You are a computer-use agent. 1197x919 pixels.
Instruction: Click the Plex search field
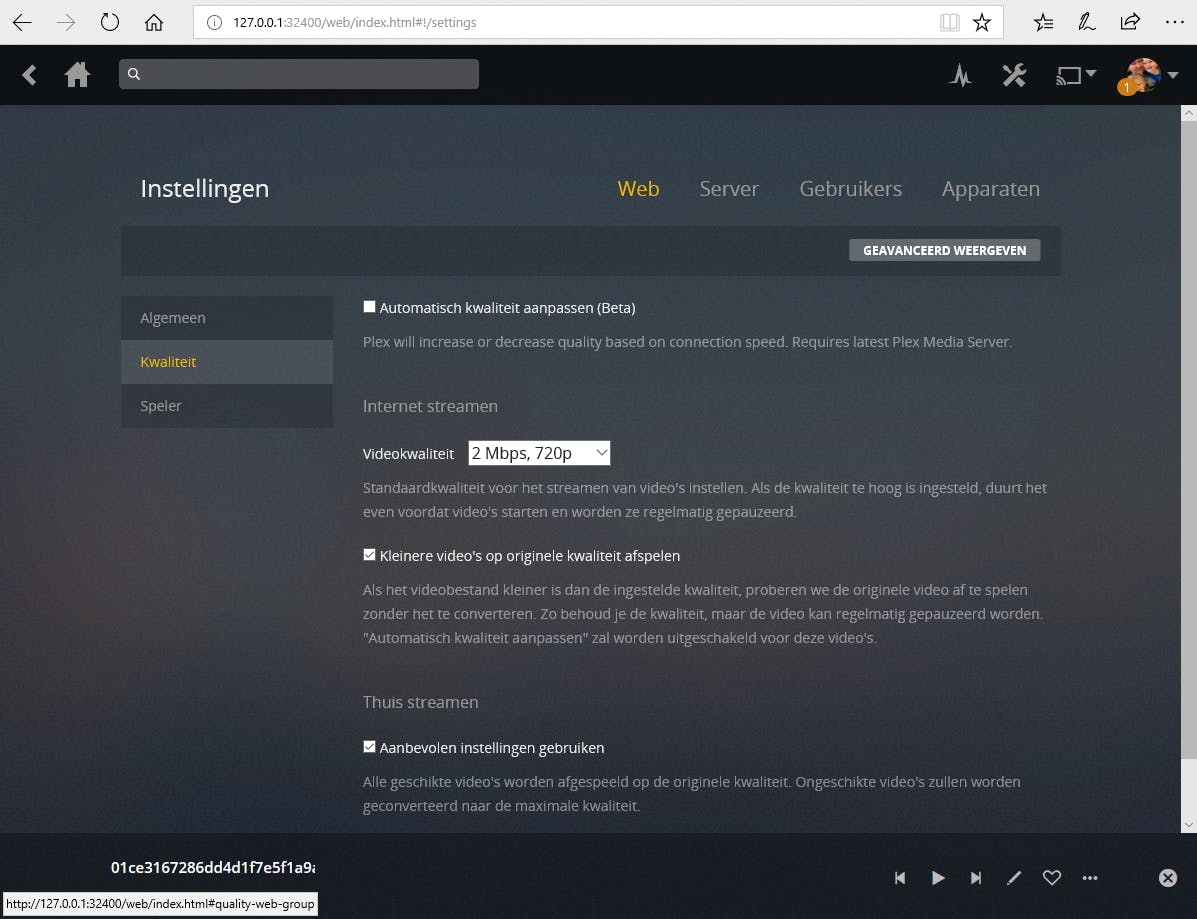[x=298, y=74]
